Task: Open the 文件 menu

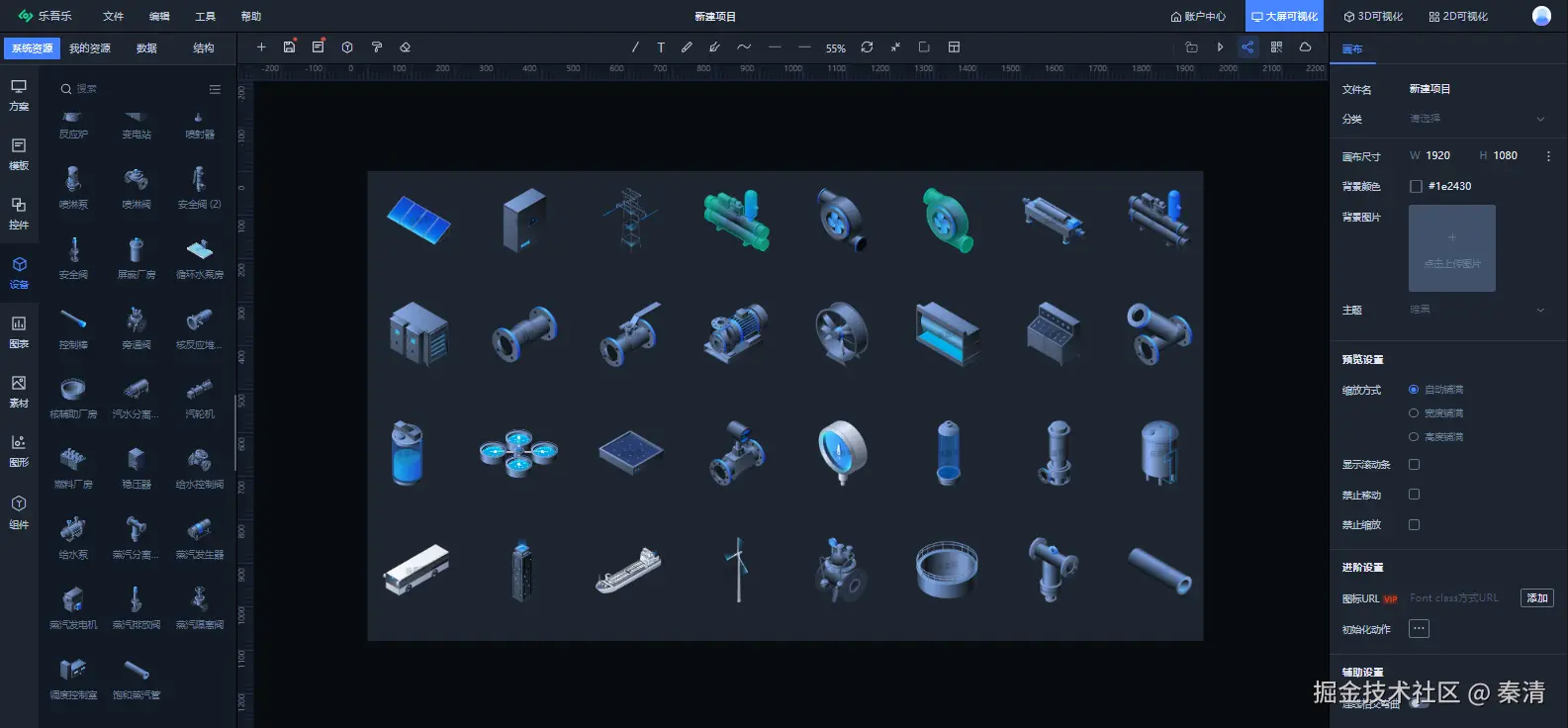Action: [x=114, y=17]
